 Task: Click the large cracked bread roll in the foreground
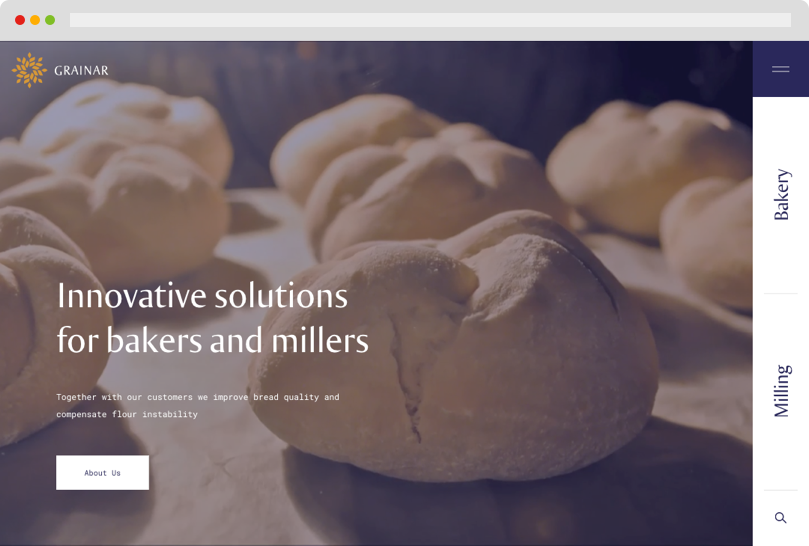point(454,346)
